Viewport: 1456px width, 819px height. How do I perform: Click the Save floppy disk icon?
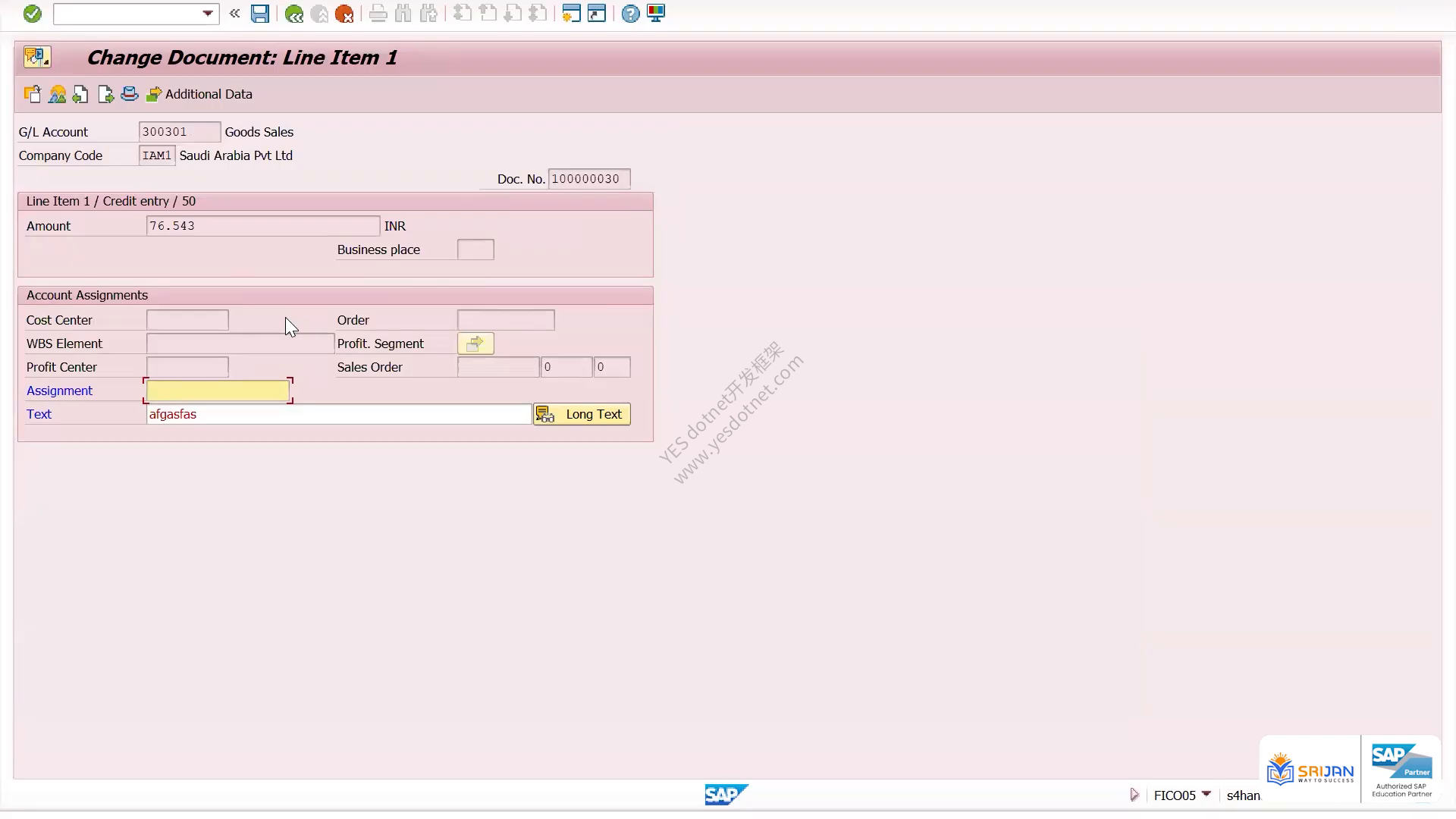[x=260, y=14]
